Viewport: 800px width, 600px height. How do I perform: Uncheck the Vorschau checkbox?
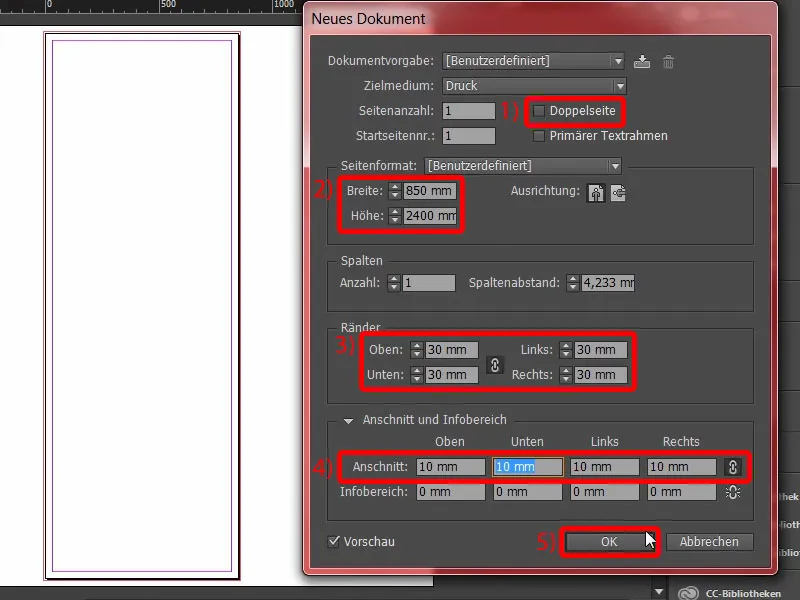[x=334, y=541]
